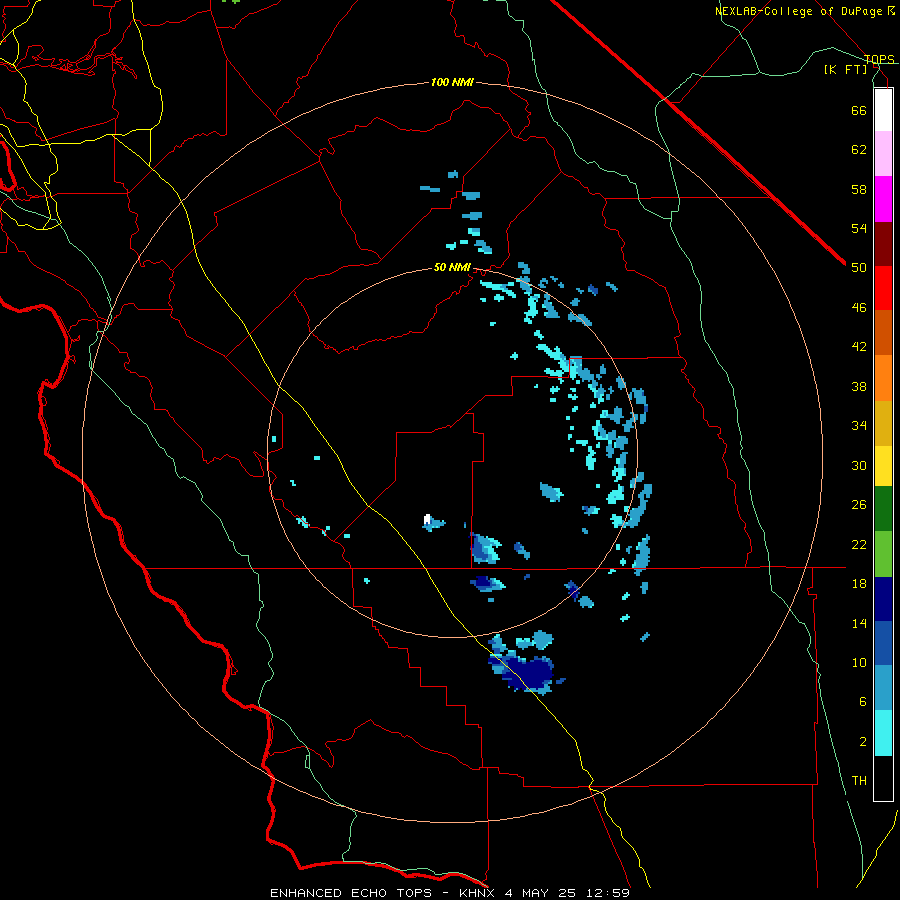Click the dark orange 42 kft legend swatch
Screen dimensions: 900x900
(x=883, y=333)
